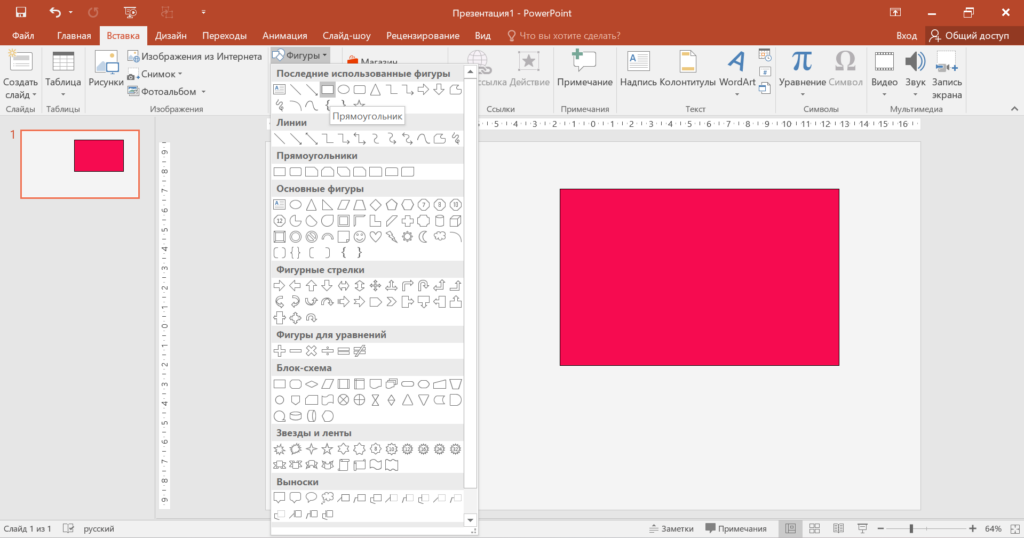Click the Sign in (Вход) link

click(x=906, y=35)
